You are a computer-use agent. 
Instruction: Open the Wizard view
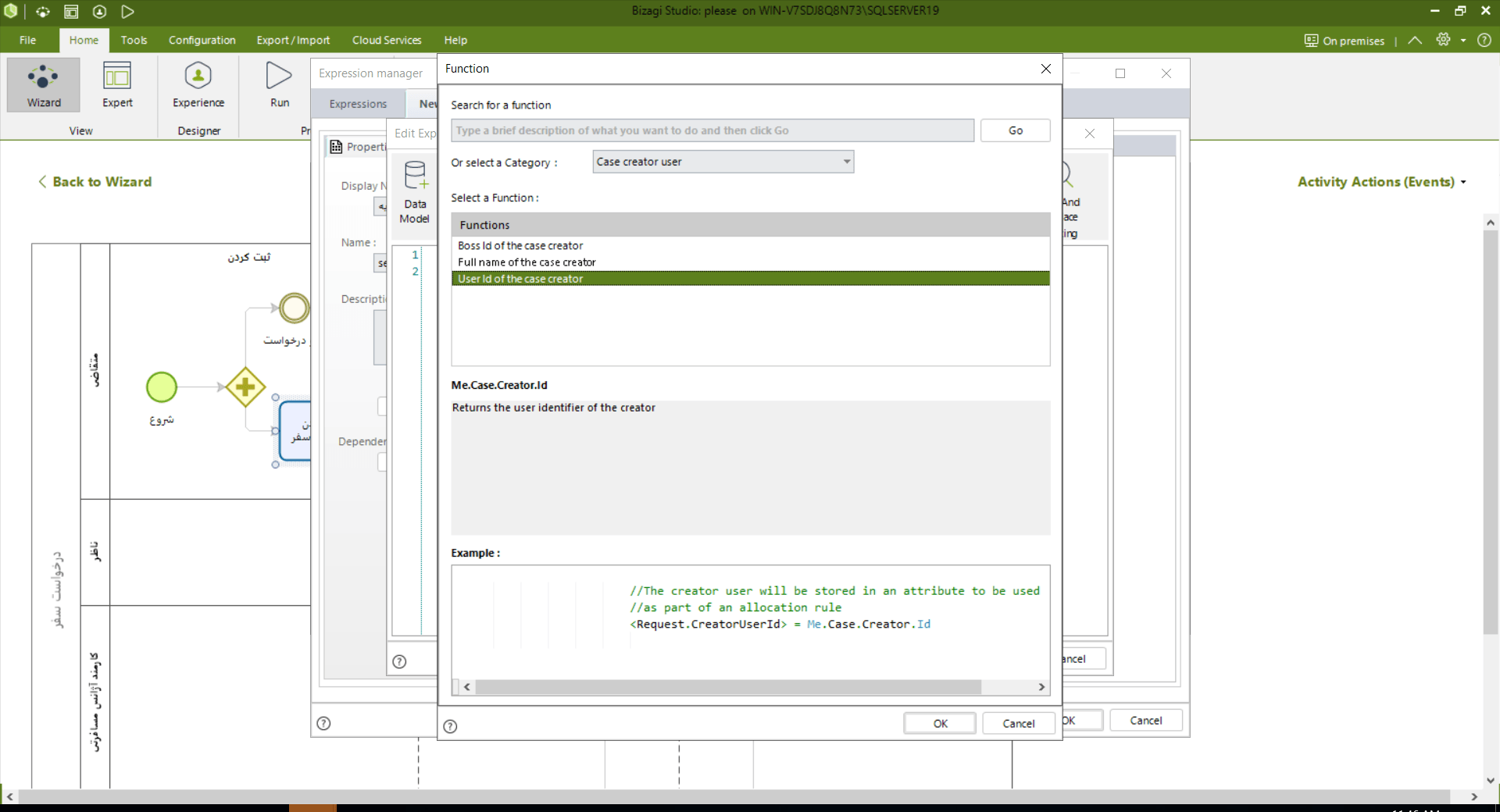[44, 84]
